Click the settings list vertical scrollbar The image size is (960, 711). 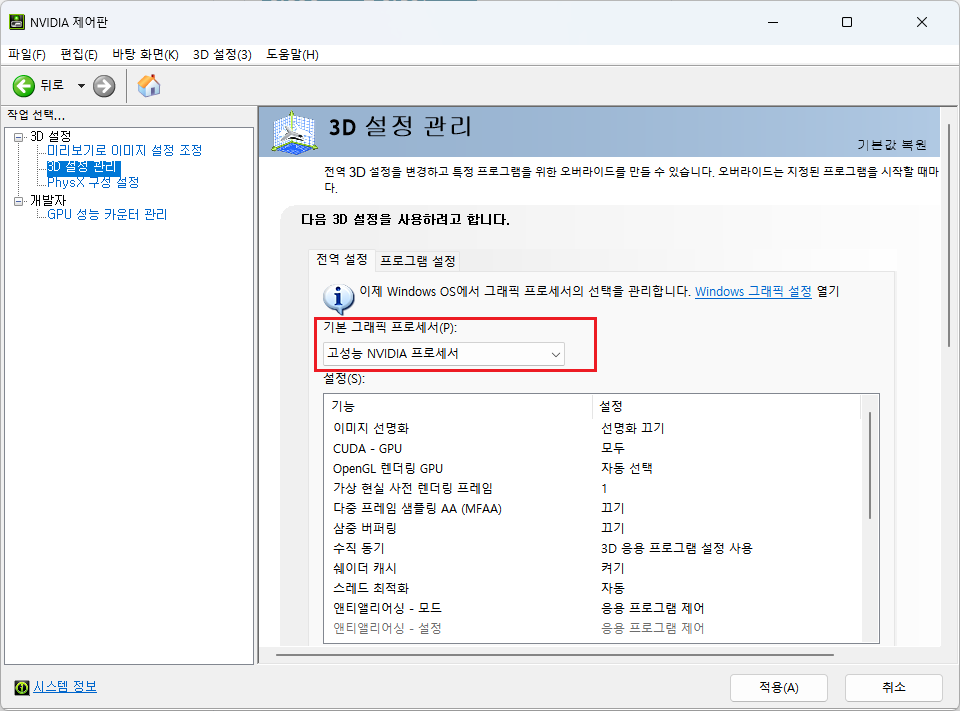pos(869,465)
